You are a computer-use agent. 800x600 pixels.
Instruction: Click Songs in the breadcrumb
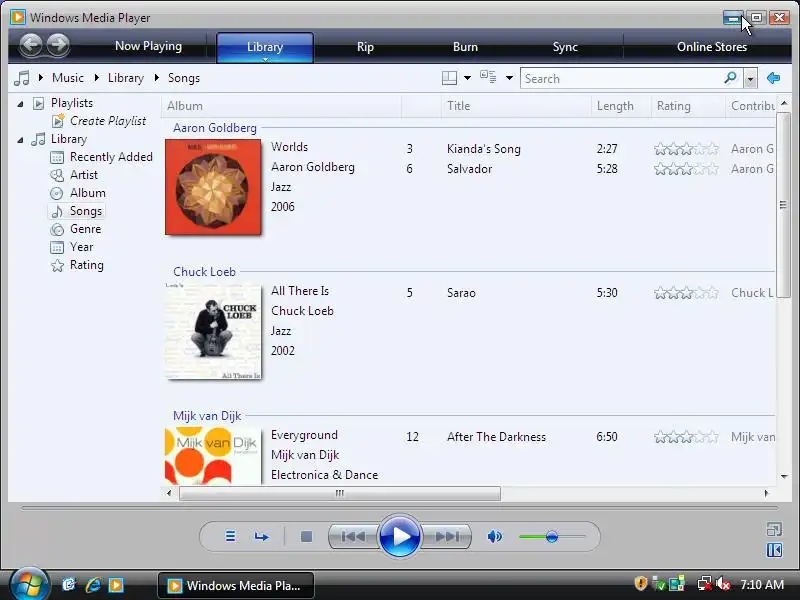coord(184,78)
